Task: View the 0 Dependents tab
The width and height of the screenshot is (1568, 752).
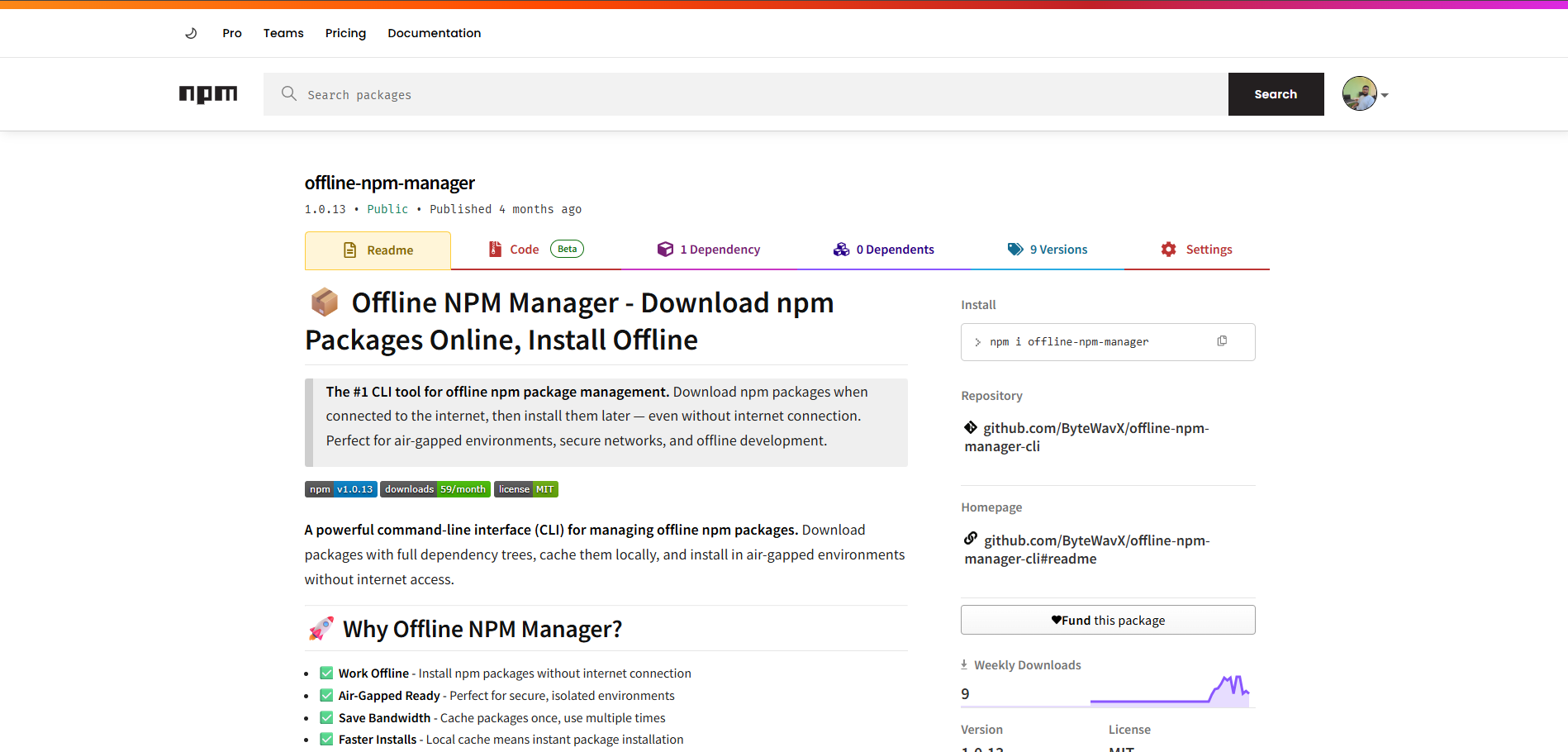Action: point(884,250)
